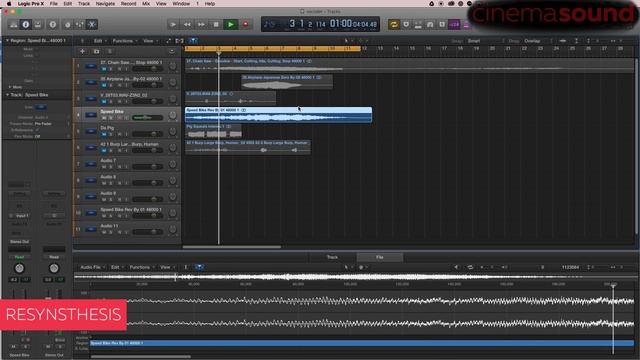Open the Toolbar toggle icon
This screenshot has width=640, height=360.
point(38,24)
